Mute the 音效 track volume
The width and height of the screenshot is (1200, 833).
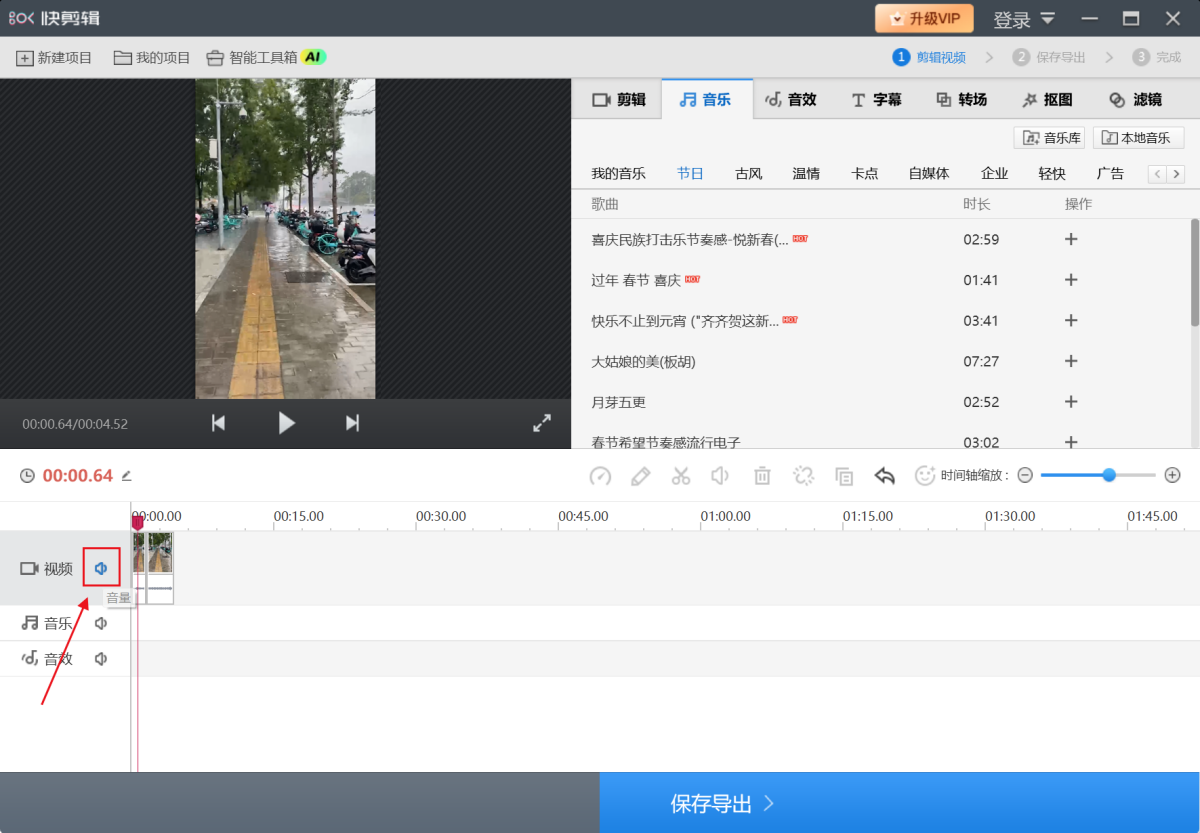click(101, 659)
